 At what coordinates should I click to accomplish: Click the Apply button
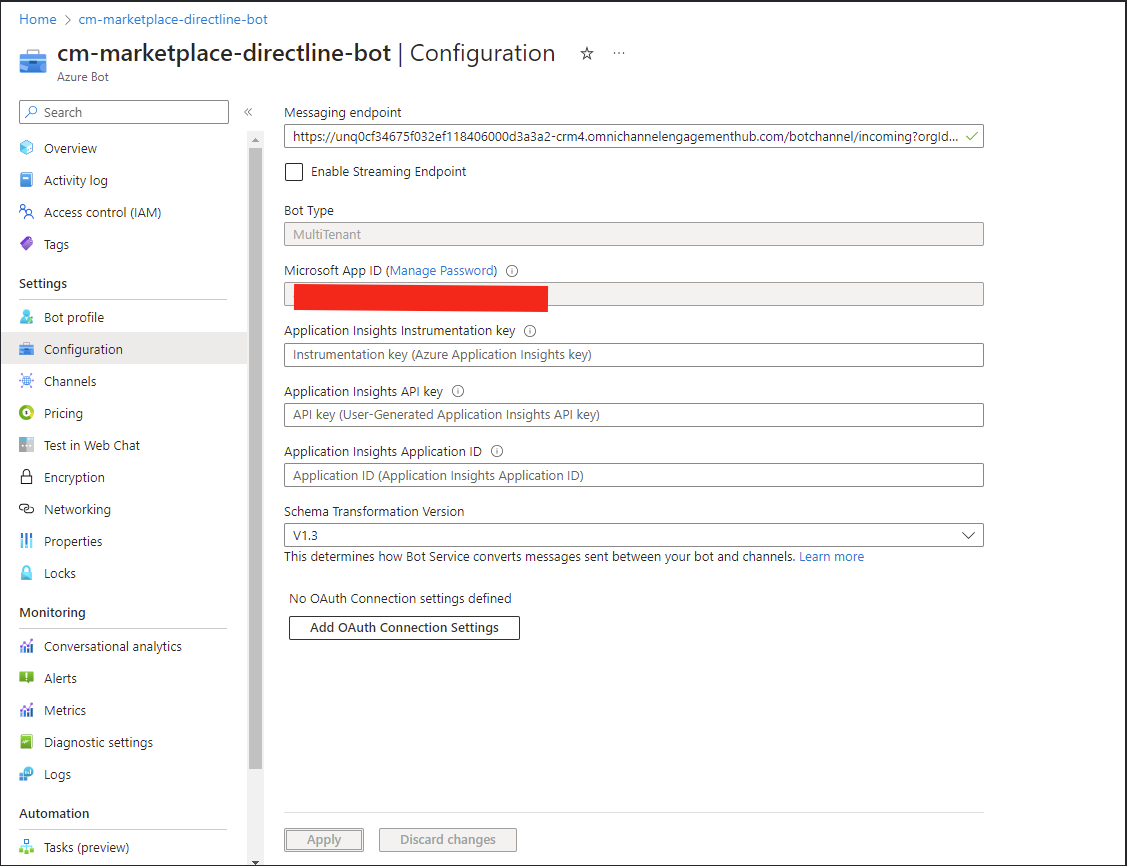click(x=323, y=839)
